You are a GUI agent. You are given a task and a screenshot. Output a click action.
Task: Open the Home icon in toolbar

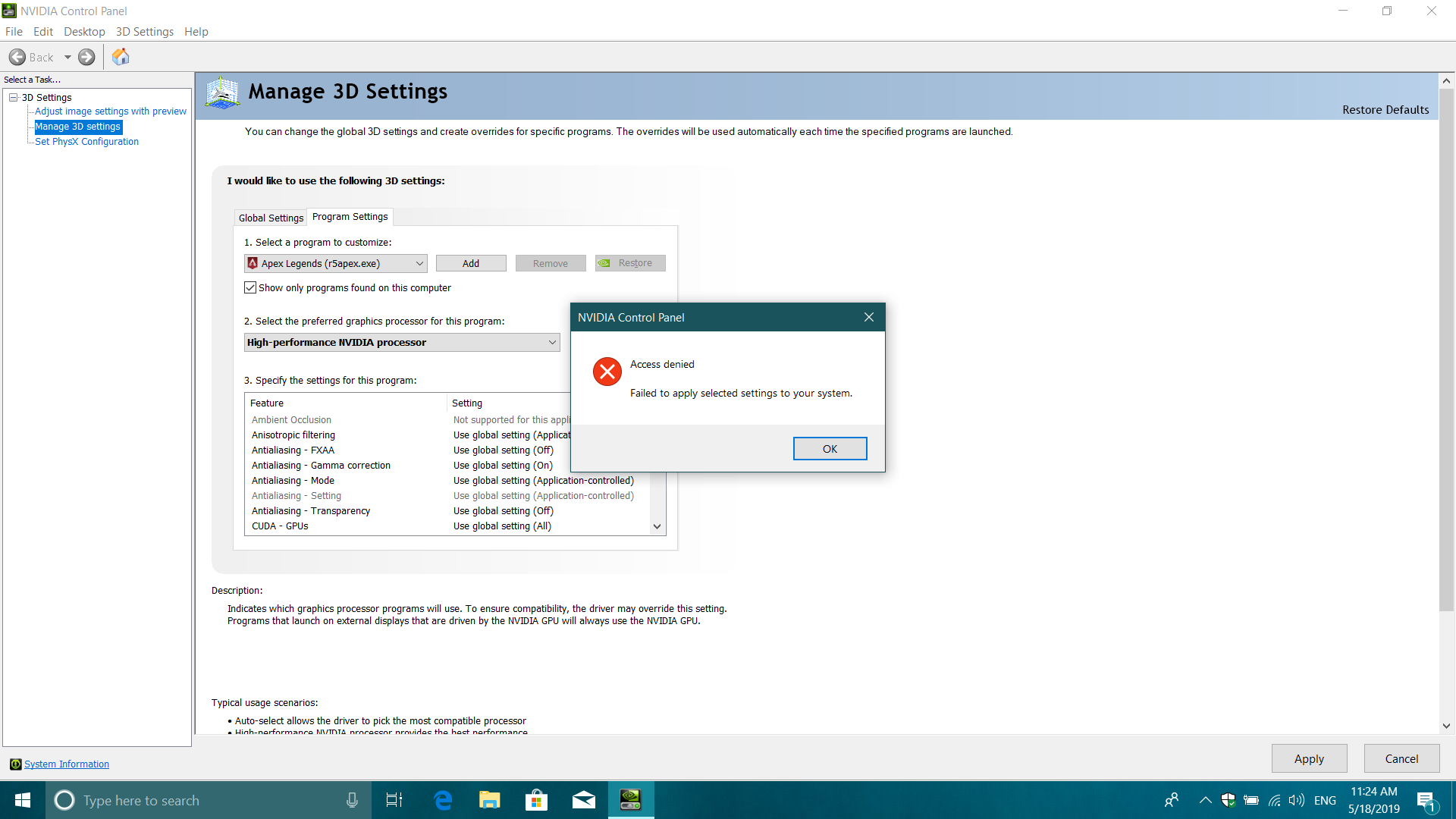tap(121, 57)
